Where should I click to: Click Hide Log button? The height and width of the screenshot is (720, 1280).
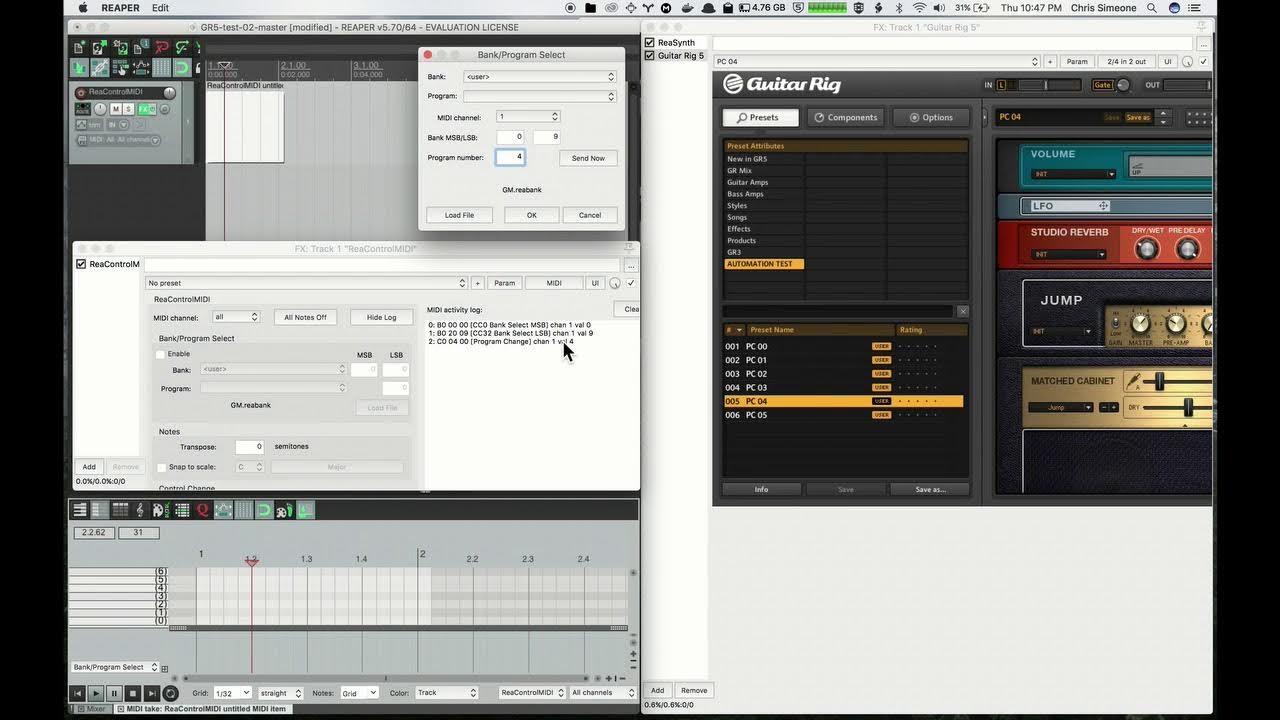pyautogui.click(x=381, y=317)
